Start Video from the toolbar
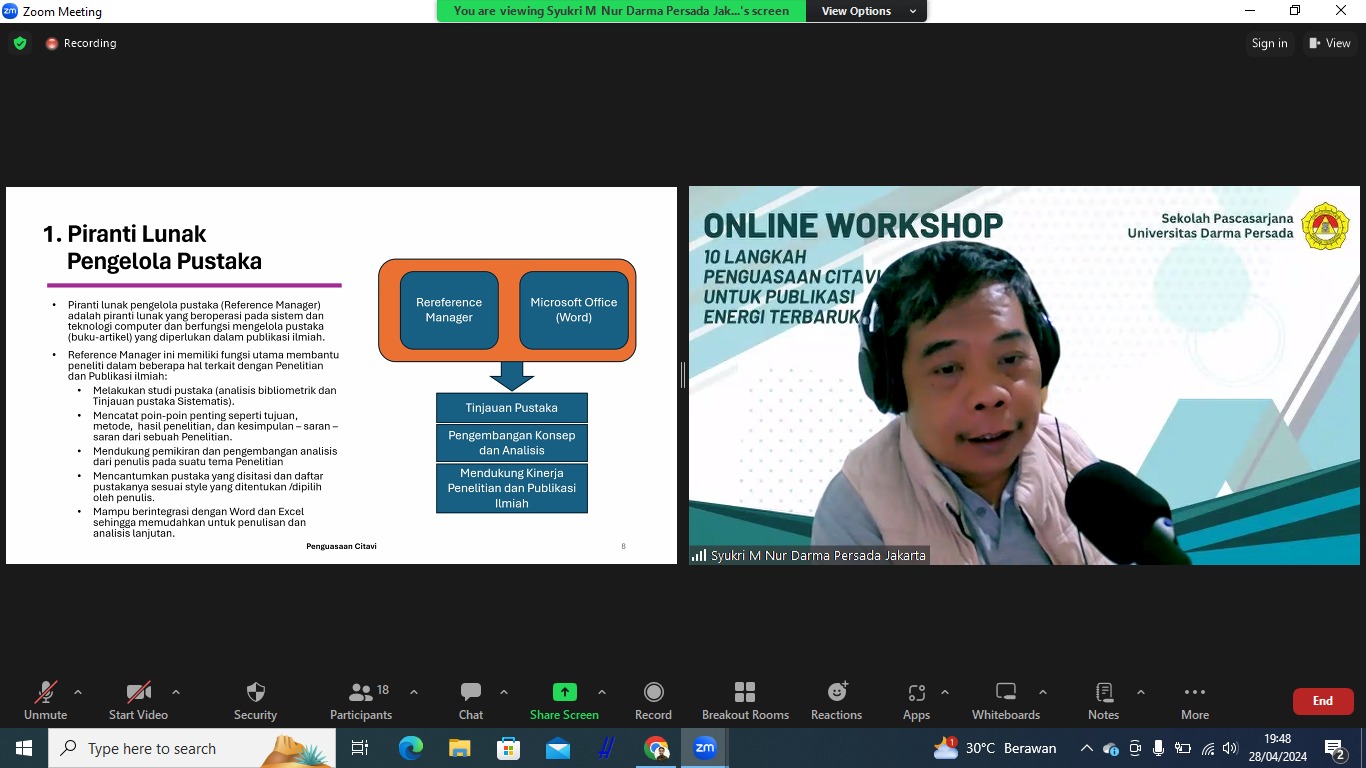This screenshot has width=1366, height=768. (138, 700)
